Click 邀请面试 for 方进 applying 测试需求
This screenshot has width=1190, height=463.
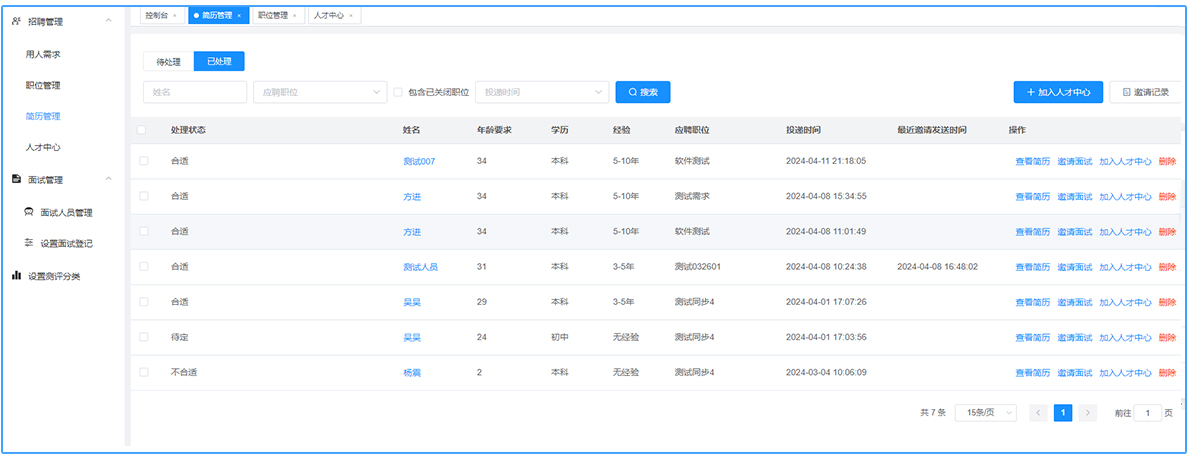[1075, 197]
